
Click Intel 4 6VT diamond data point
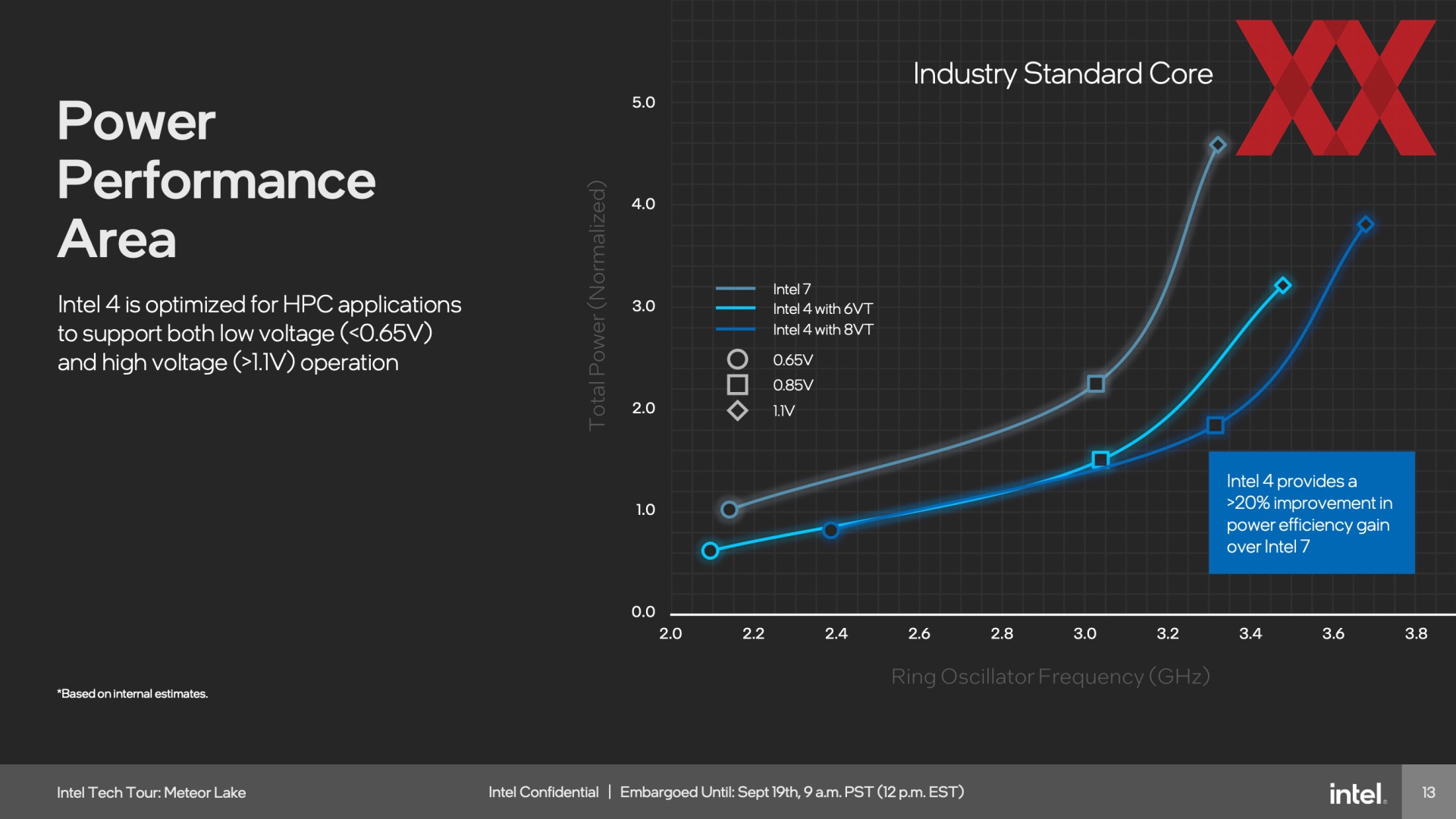tap(1283, 286)
